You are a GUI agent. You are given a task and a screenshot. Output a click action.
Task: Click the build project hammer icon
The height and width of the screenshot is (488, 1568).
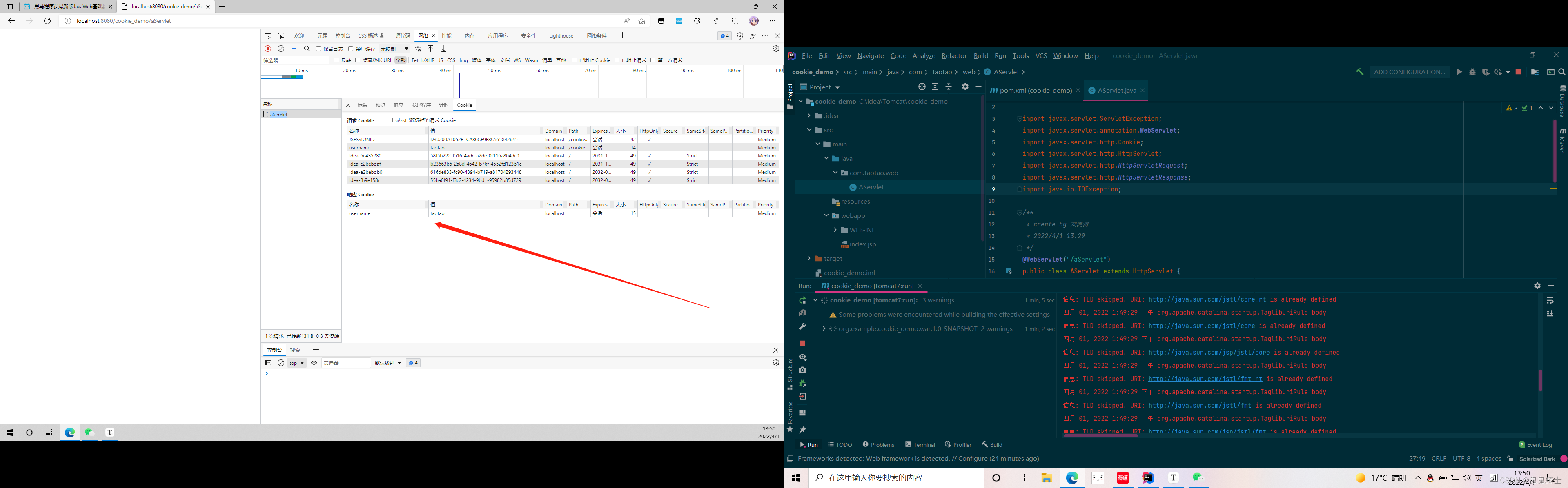pos(1359,72)
